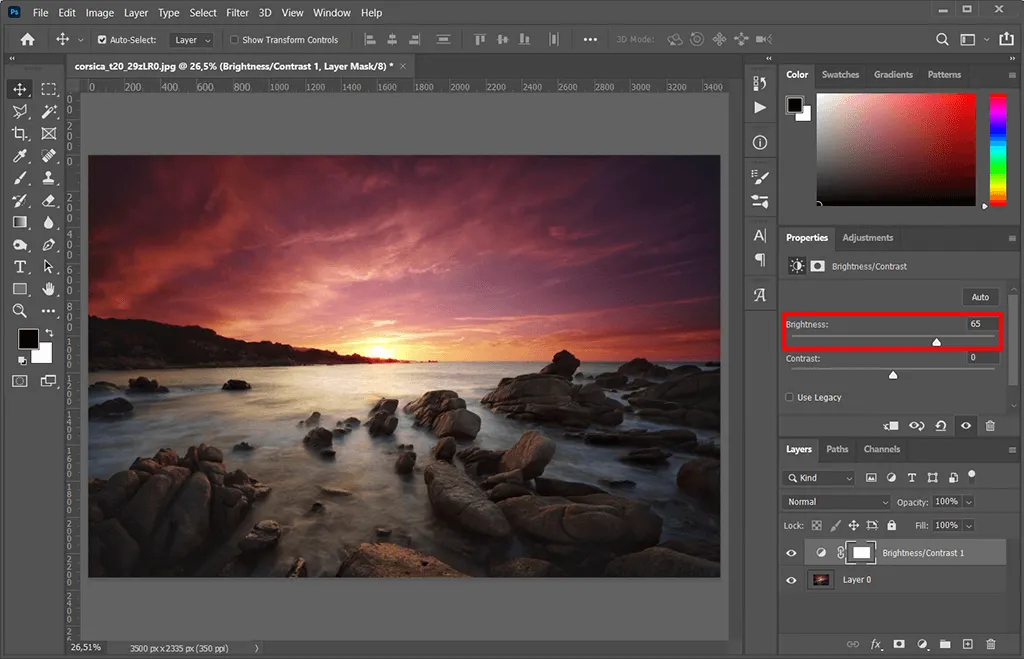Viewport: 1024px width, 659px height.
Task: Select the Crop tool
Action: click(20, 133)
